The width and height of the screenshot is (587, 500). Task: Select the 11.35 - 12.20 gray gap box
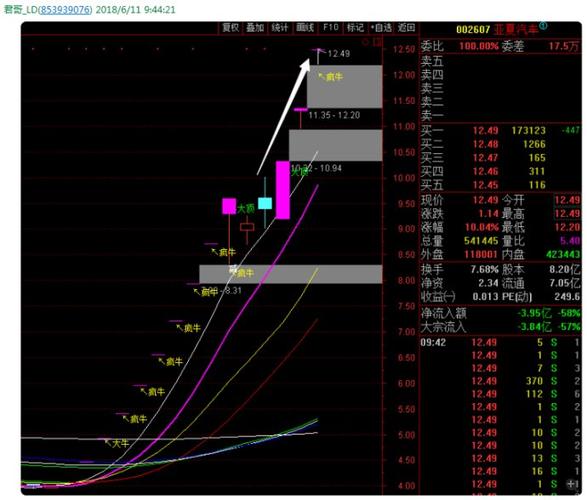344,86
